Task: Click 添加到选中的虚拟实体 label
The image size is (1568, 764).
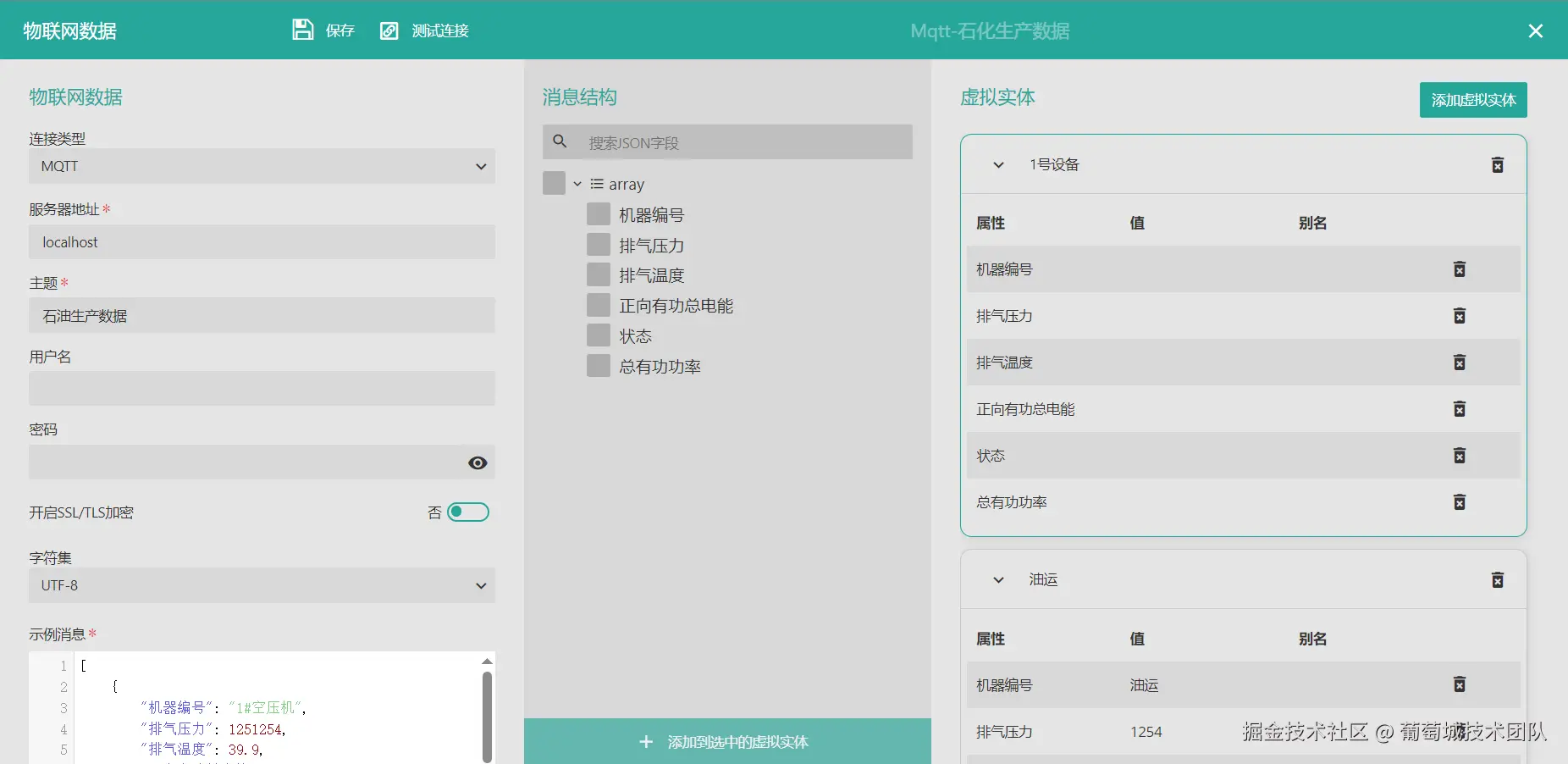Action: (738, 742)
